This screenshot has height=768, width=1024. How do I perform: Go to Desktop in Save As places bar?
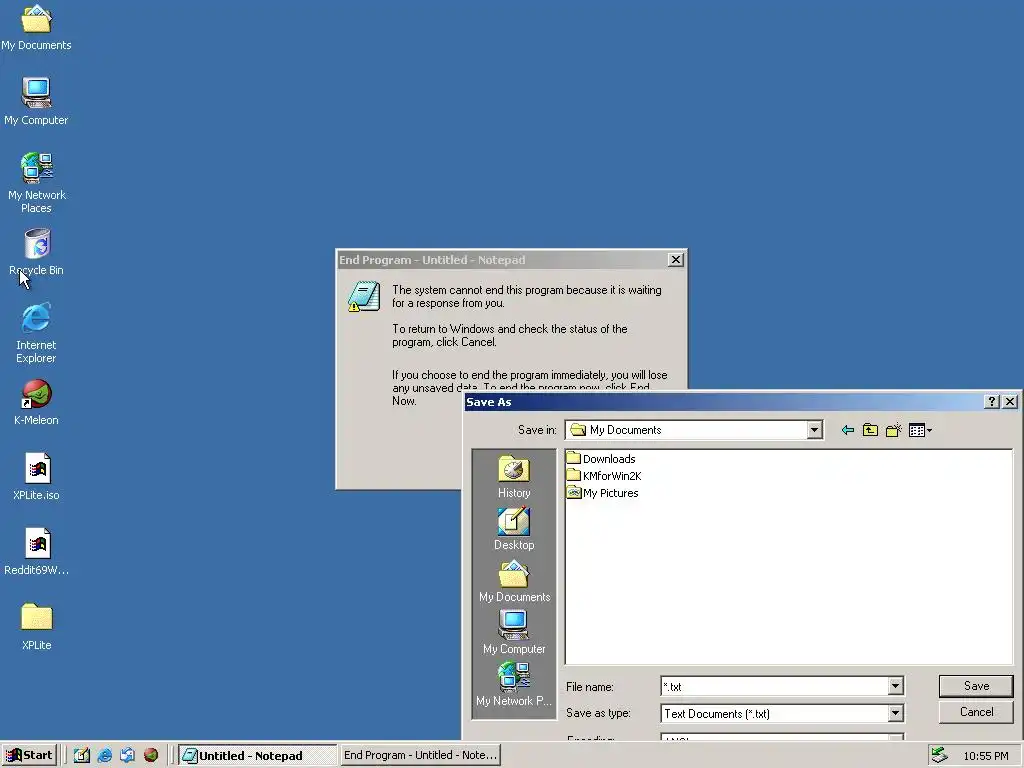coord(514,530)
